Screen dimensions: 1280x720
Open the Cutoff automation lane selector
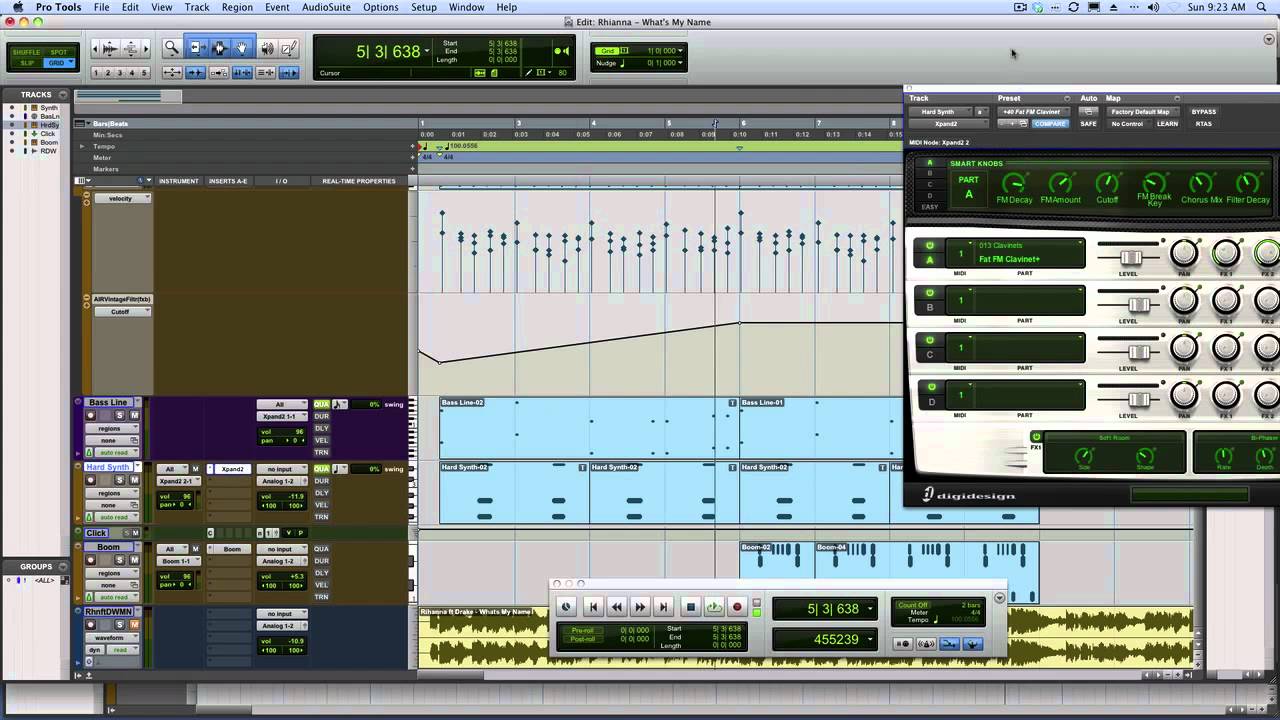(x=121, y=311)
